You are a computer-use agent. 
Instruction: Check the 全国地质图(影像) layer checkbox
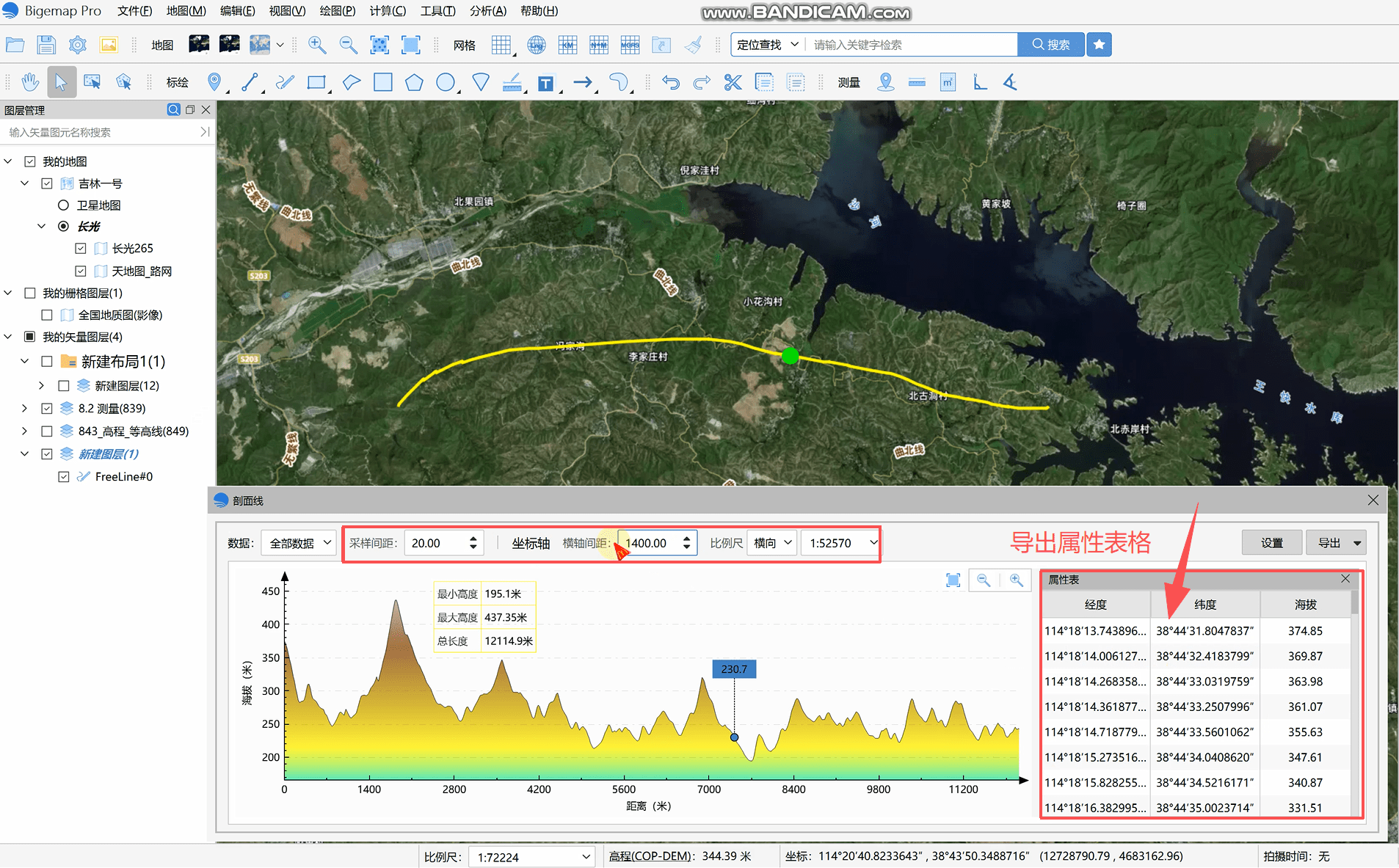click(47, 316)
